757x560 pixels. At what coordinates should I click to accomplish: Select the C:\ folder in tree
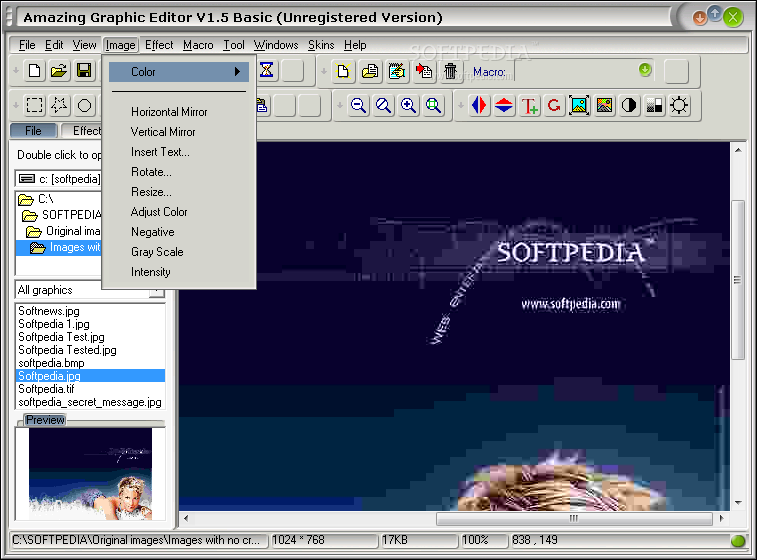click(36, 199)
